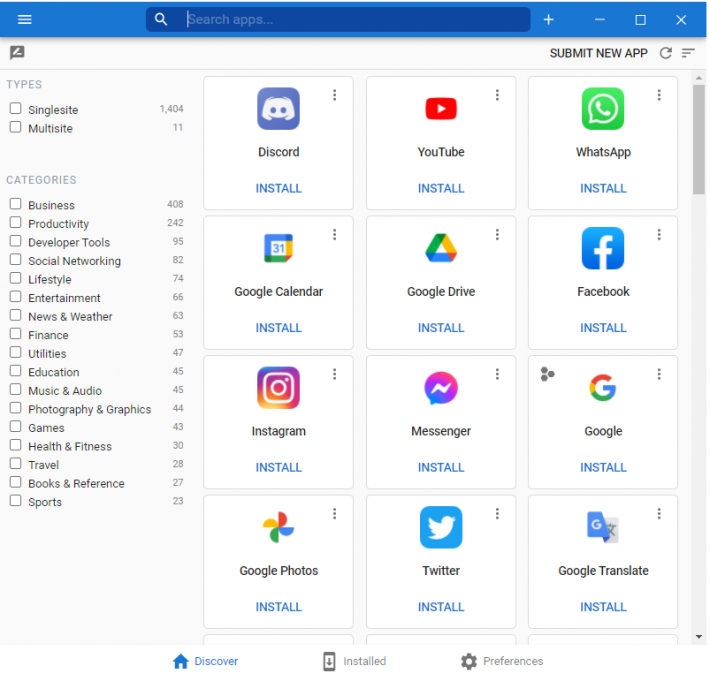Open the Preferences tab
Screen dimensions: 710x681
pyautogui.click(x=502, y=661)
